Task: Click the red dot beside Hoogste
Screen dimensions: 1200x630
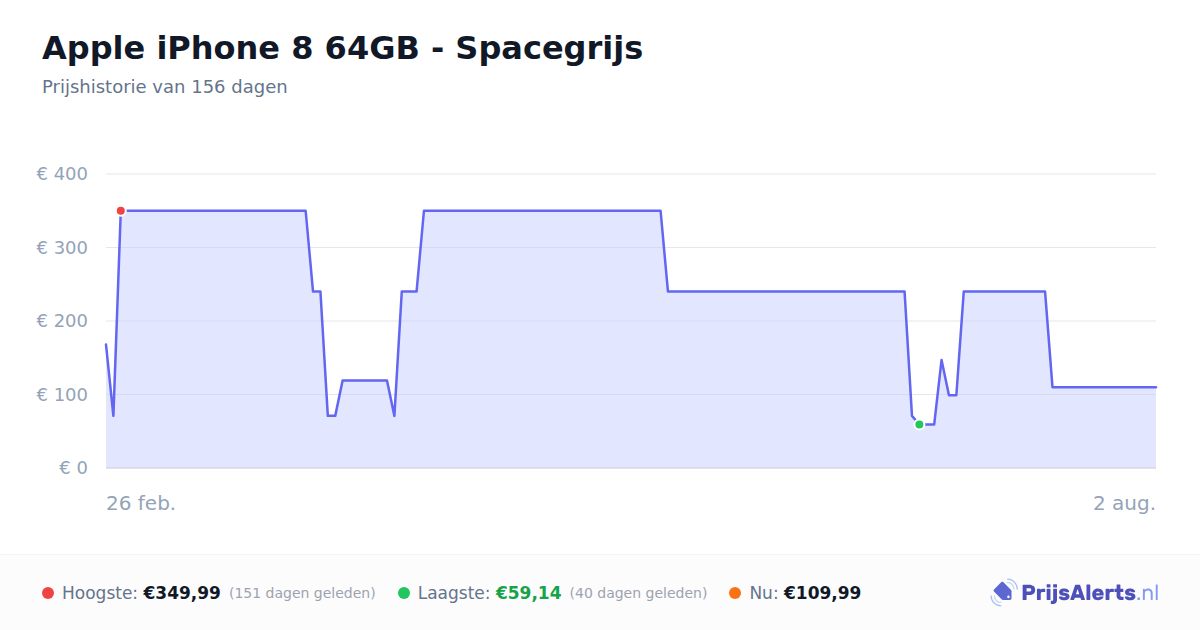Action: (x=48, y=593)
